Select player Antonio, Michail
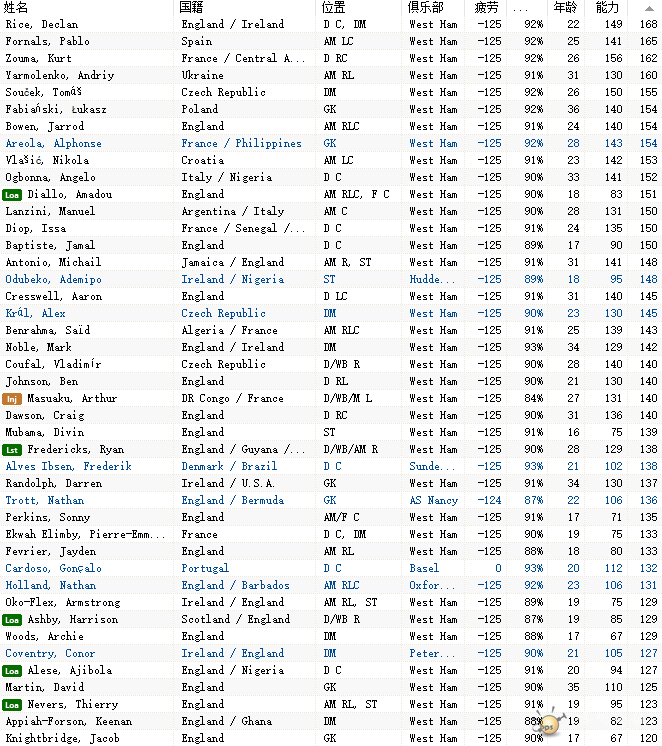662x746 pixels. click(53, 263)
